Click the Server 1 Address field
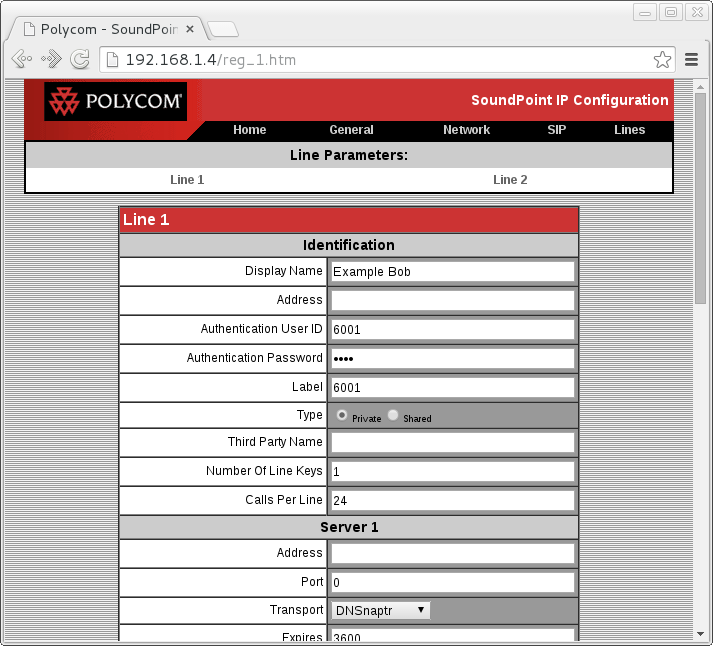Screen dimensions: 713x646 (453, 553)
